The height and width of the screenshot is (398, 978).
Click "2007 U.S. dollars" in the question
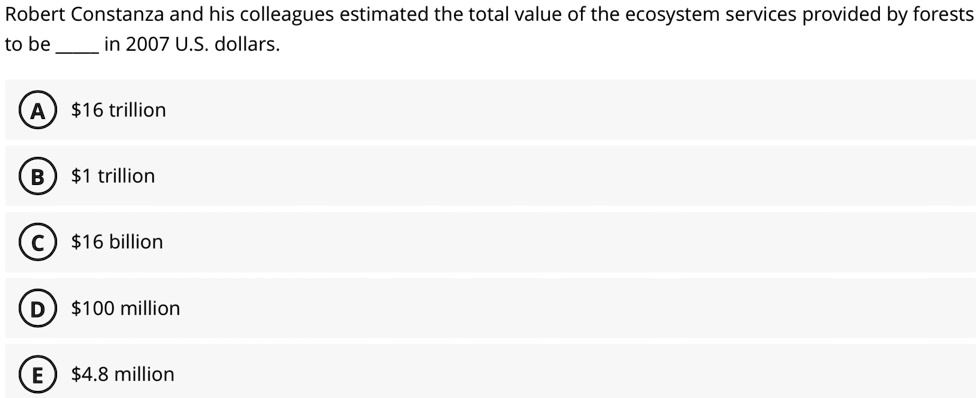pos(203,45)
